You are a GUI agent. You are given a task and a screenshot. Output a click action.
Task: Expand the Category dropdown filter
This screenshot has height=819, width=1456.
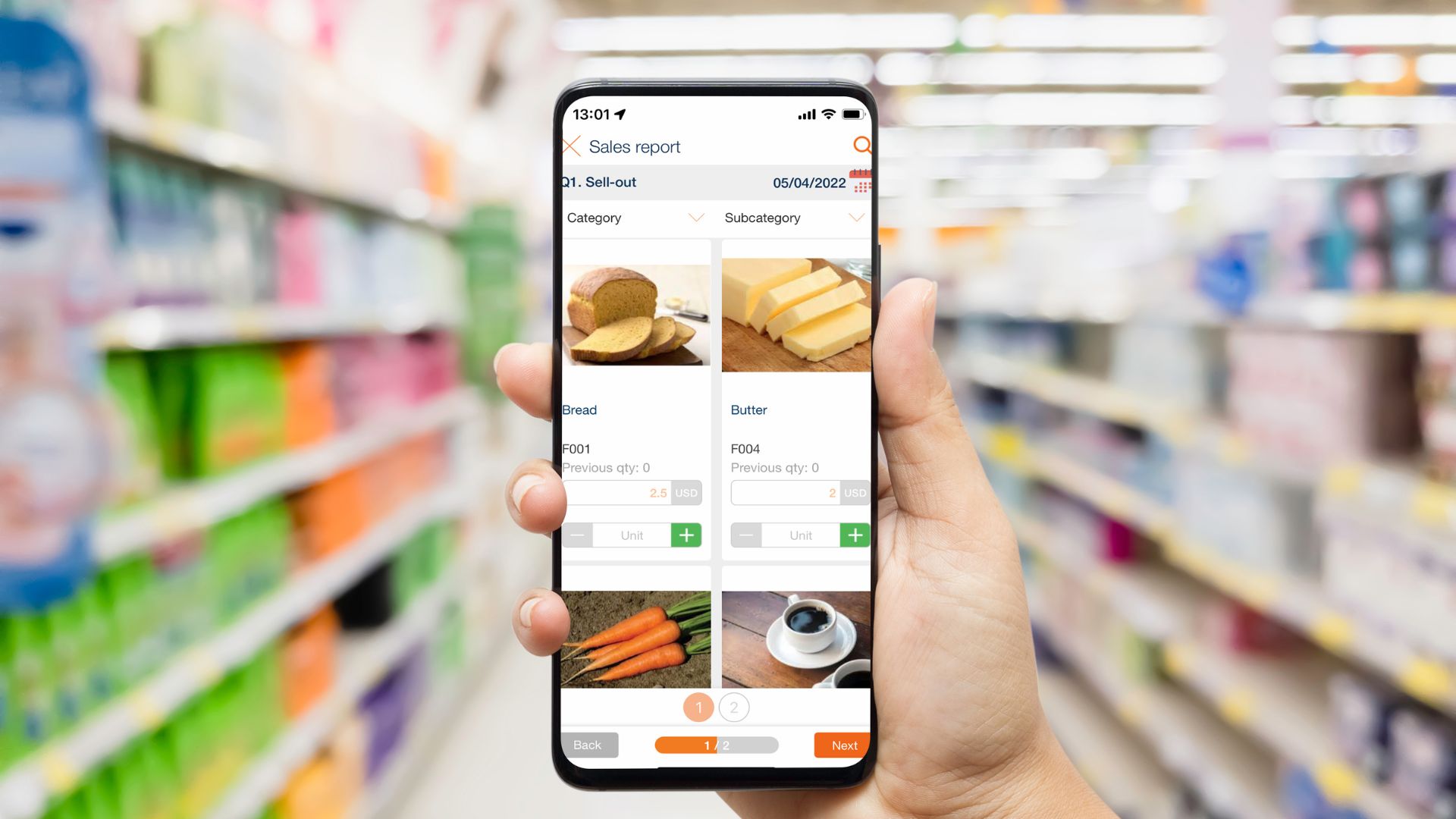633,217
